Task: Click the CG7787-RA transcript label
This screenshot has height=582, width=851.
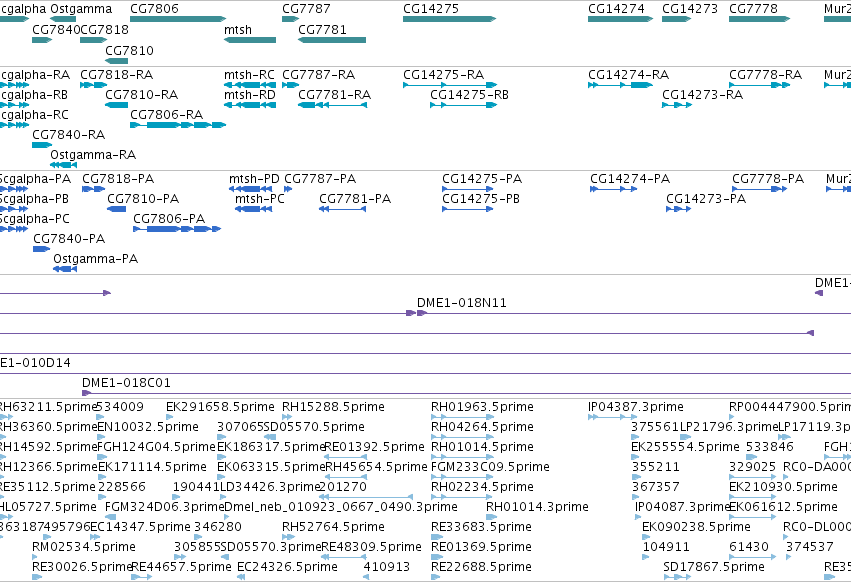Action: (319, 74)
